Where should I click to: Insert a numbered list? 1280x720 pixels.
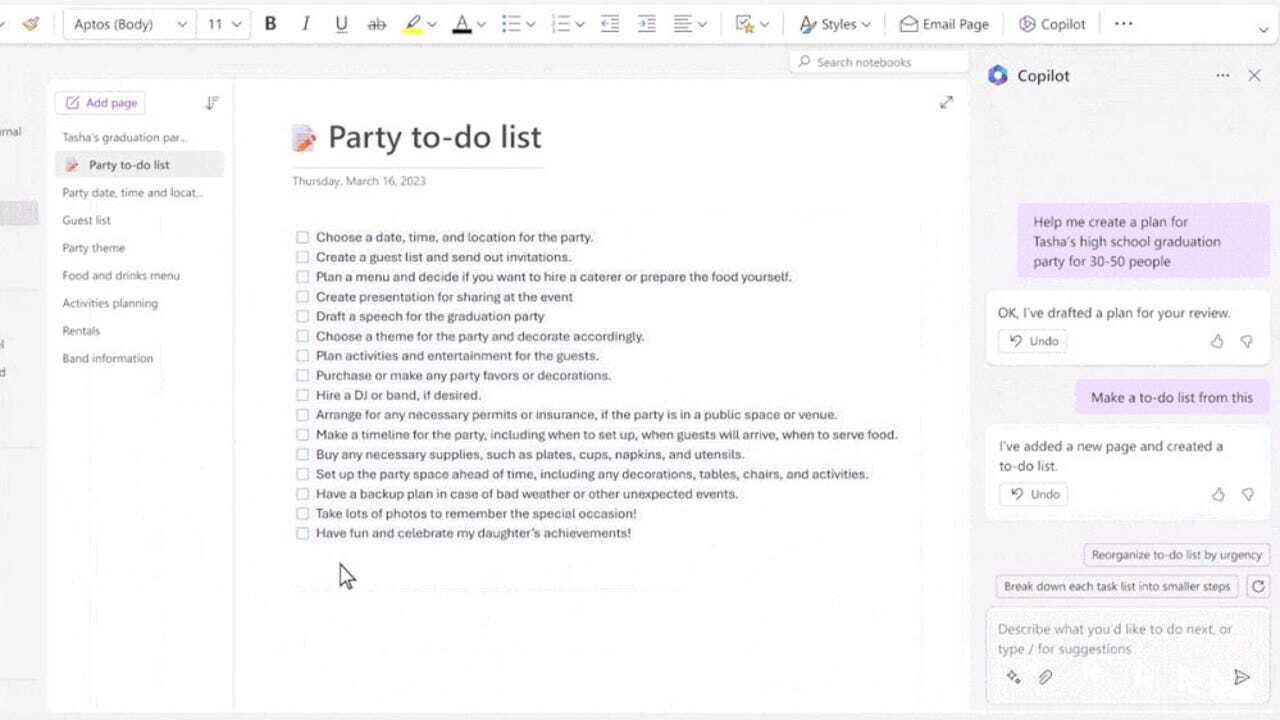tap(560, 24)
